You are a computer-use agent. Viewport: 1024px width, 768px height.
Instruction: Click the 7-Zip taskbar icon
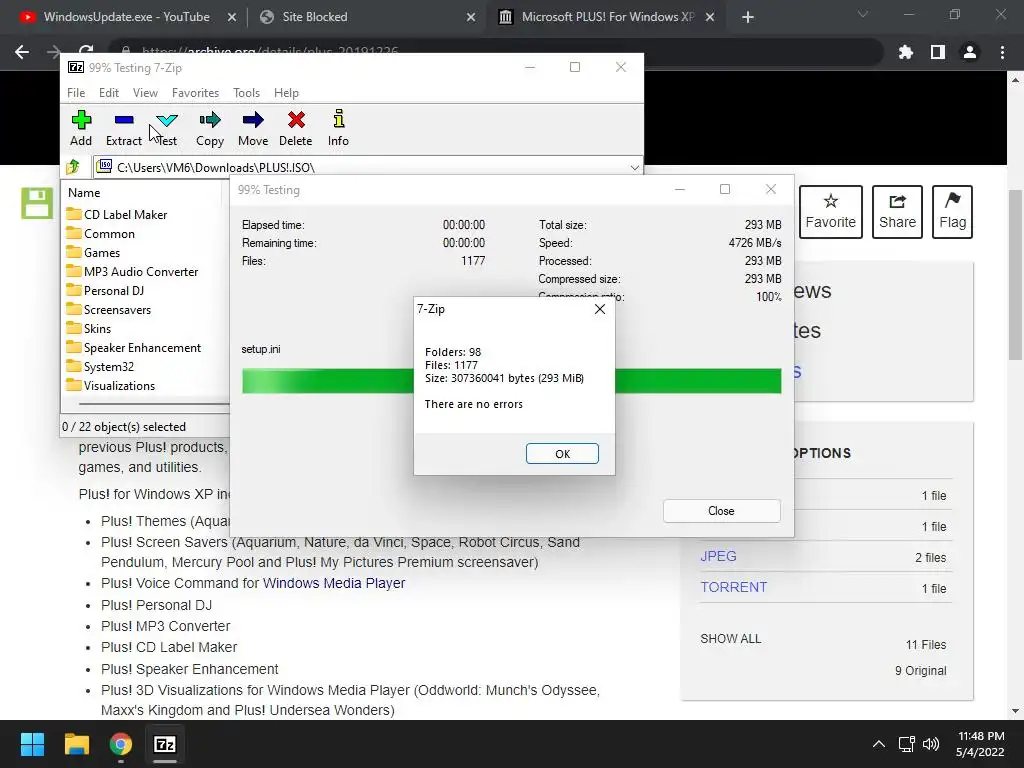(x=165, y=744)
